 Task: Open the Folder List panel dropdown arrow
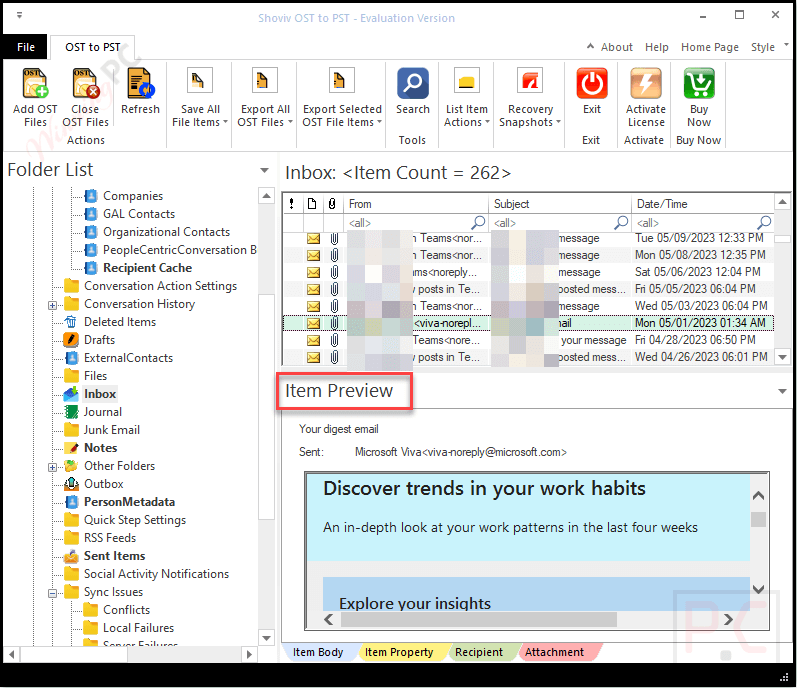coord(264,170)
